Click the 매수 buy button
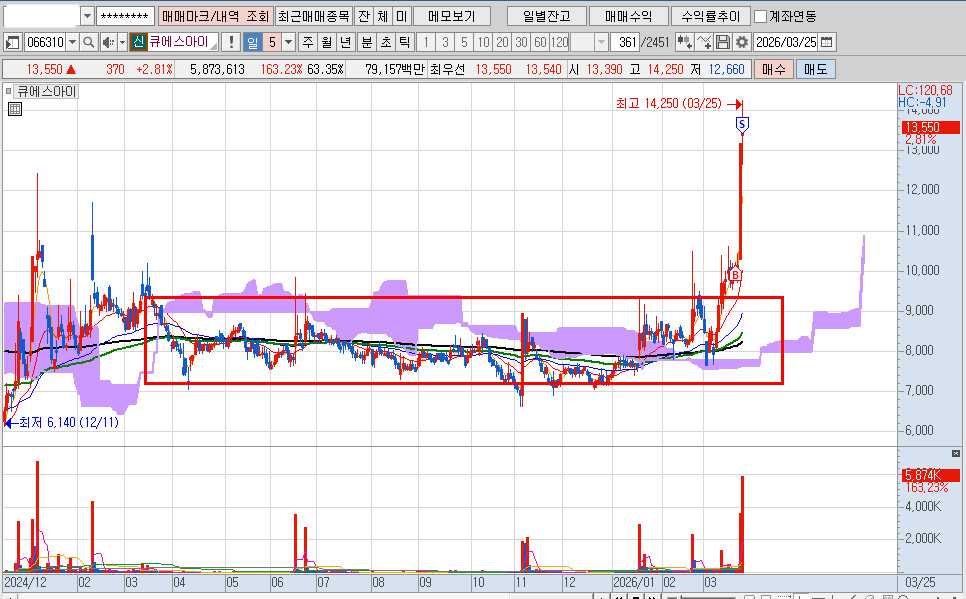 (x=773, y=69)
